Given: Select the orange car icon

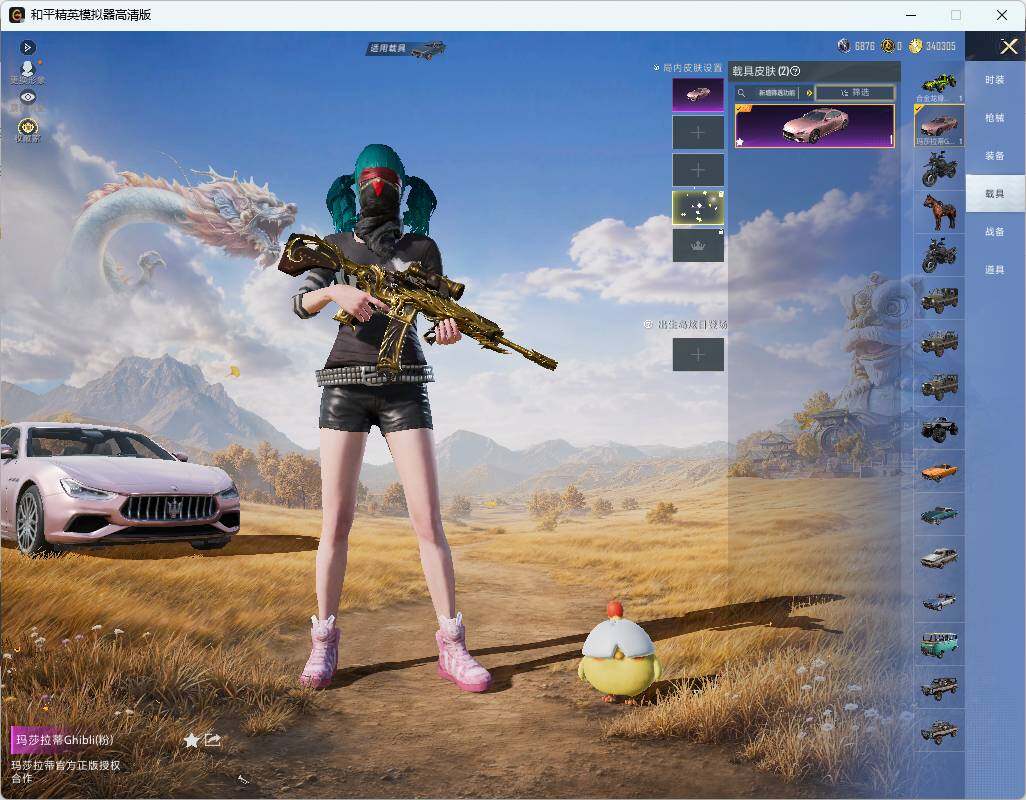Looking at the screenshot, I should pyautogui.click(x=939, y=472).
